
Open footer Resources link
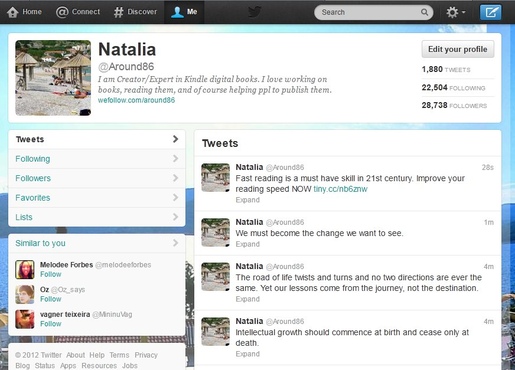(99, 366)
